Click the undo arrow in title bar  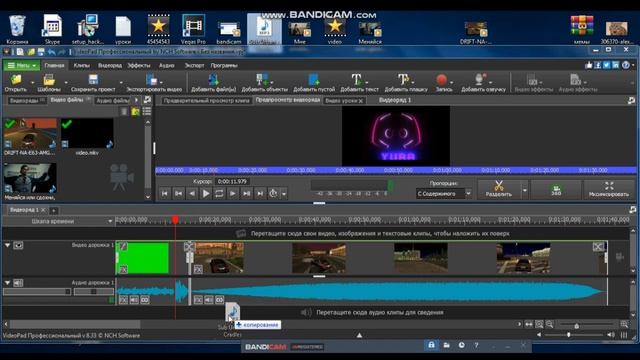point(51,52)
